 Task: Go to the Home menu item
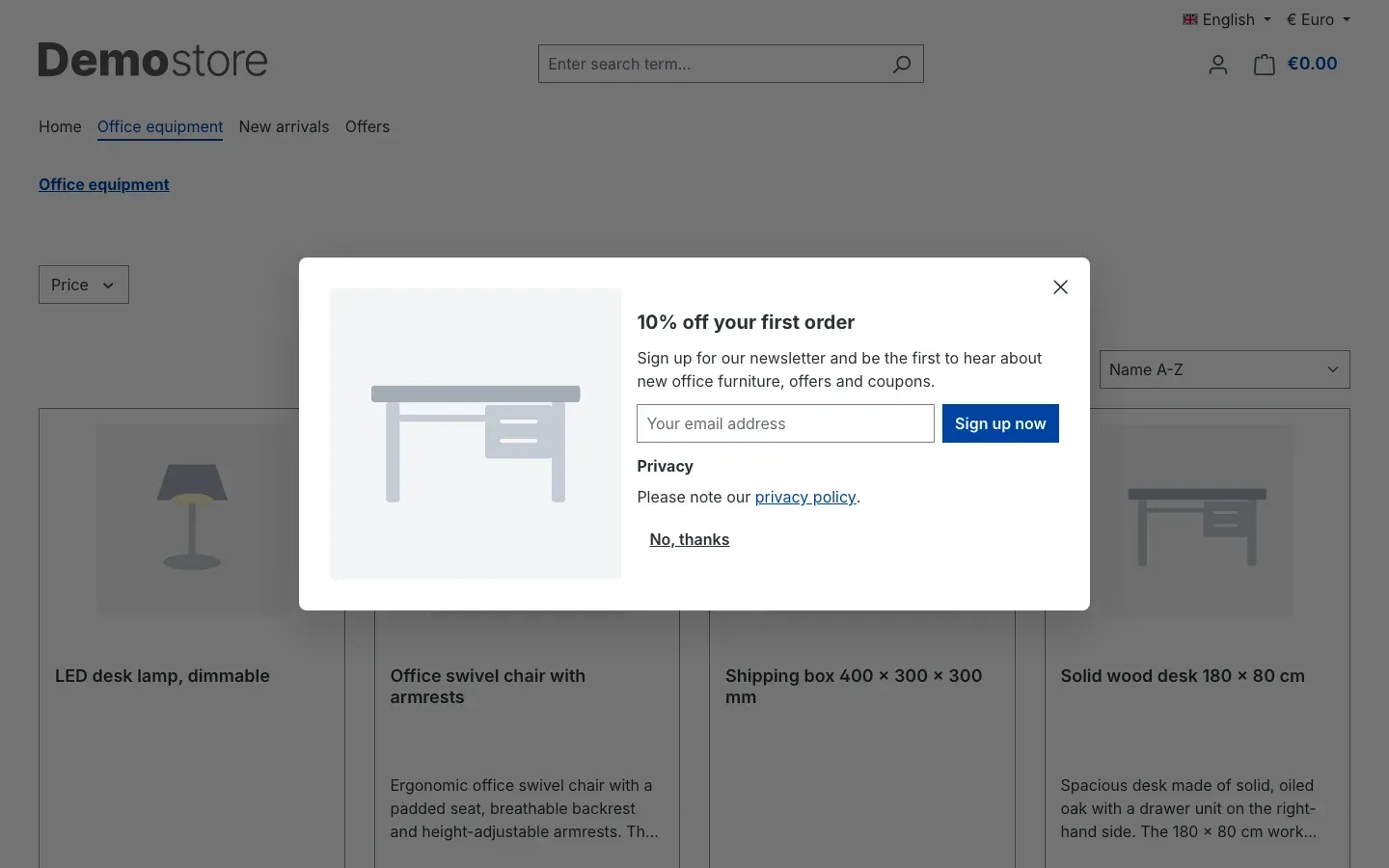(60, 127)
